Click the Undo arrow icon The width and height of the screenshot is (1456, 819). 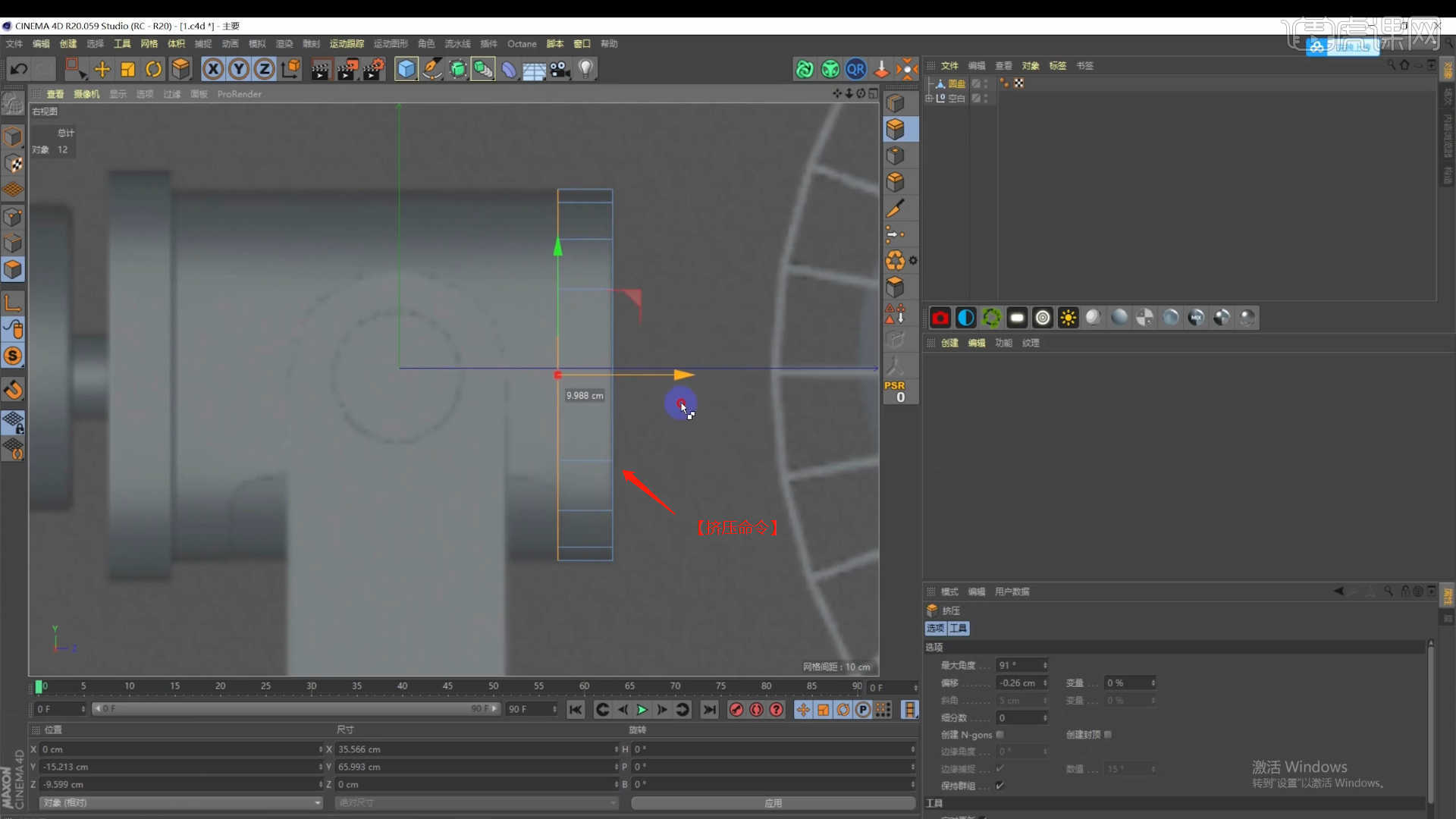click(x=18, y=70)
